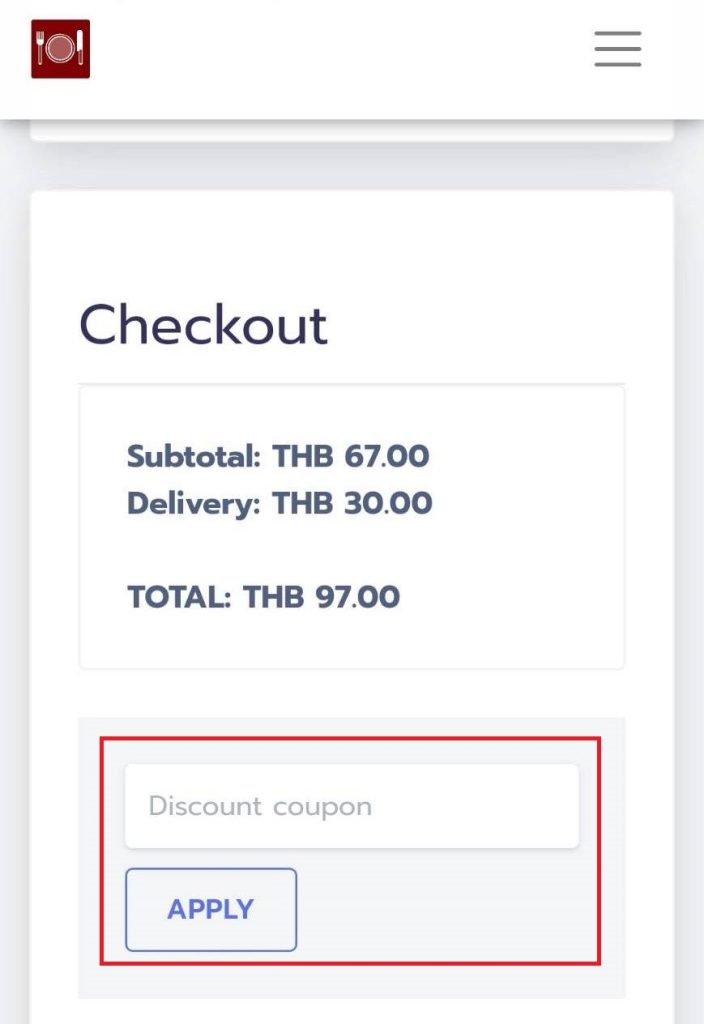Apply the discount coupon with APPLY button
The height and width of the screenshot is (1024, 704).
pyautogui.click(x=211, y=909)
